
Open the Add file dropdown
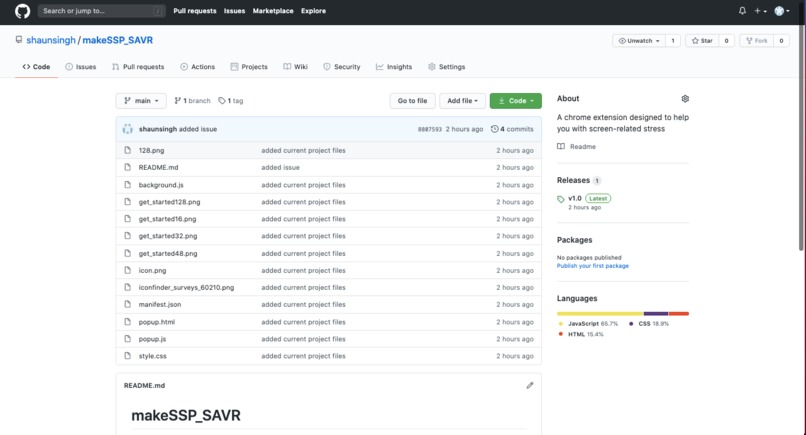click(x=462, y=101)
